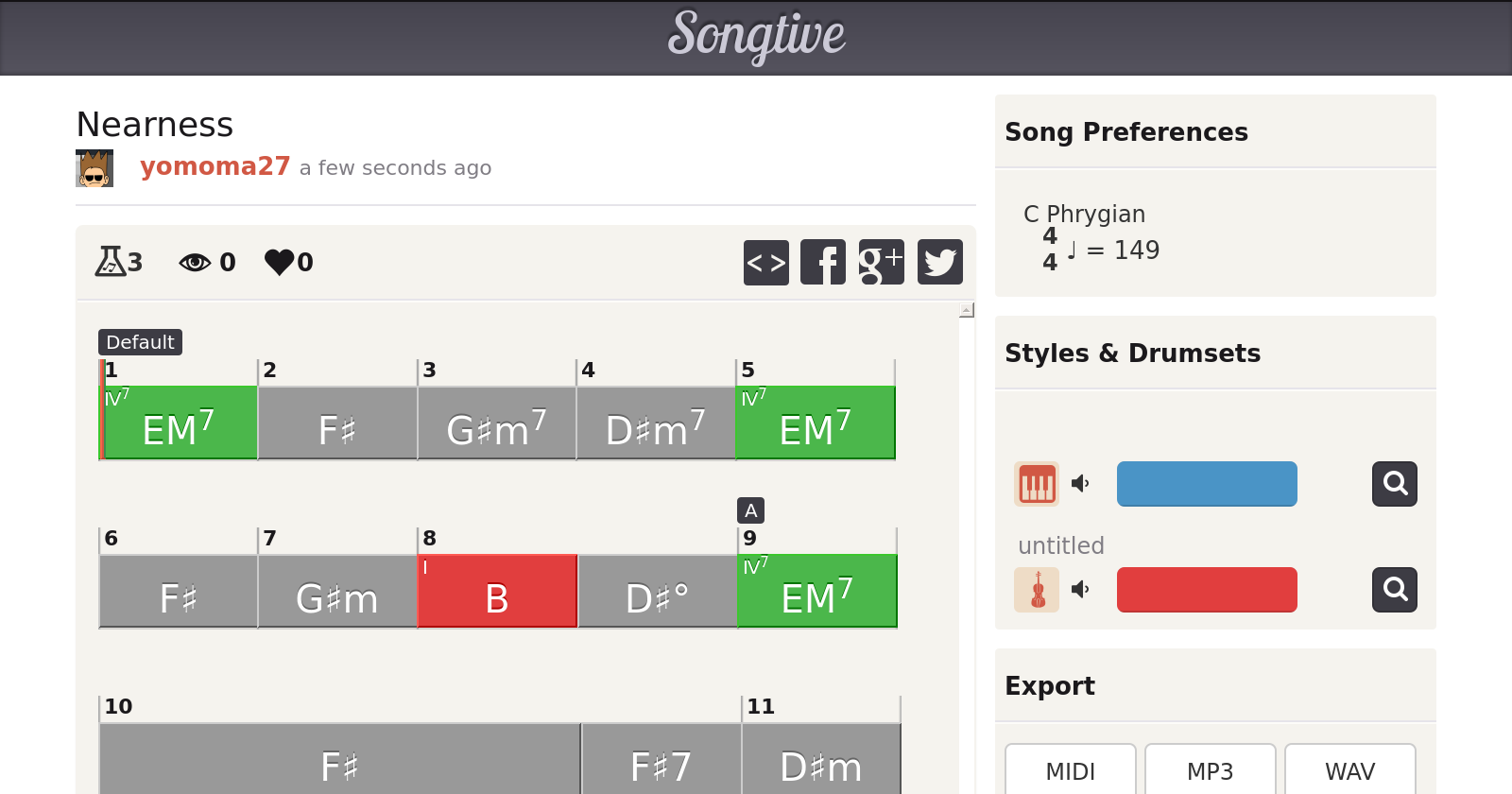Image resolution: width=1512 pixels, height=794 pixels.
Task: Mute the violin track speaker
Action: click(x=1080, y=590)
